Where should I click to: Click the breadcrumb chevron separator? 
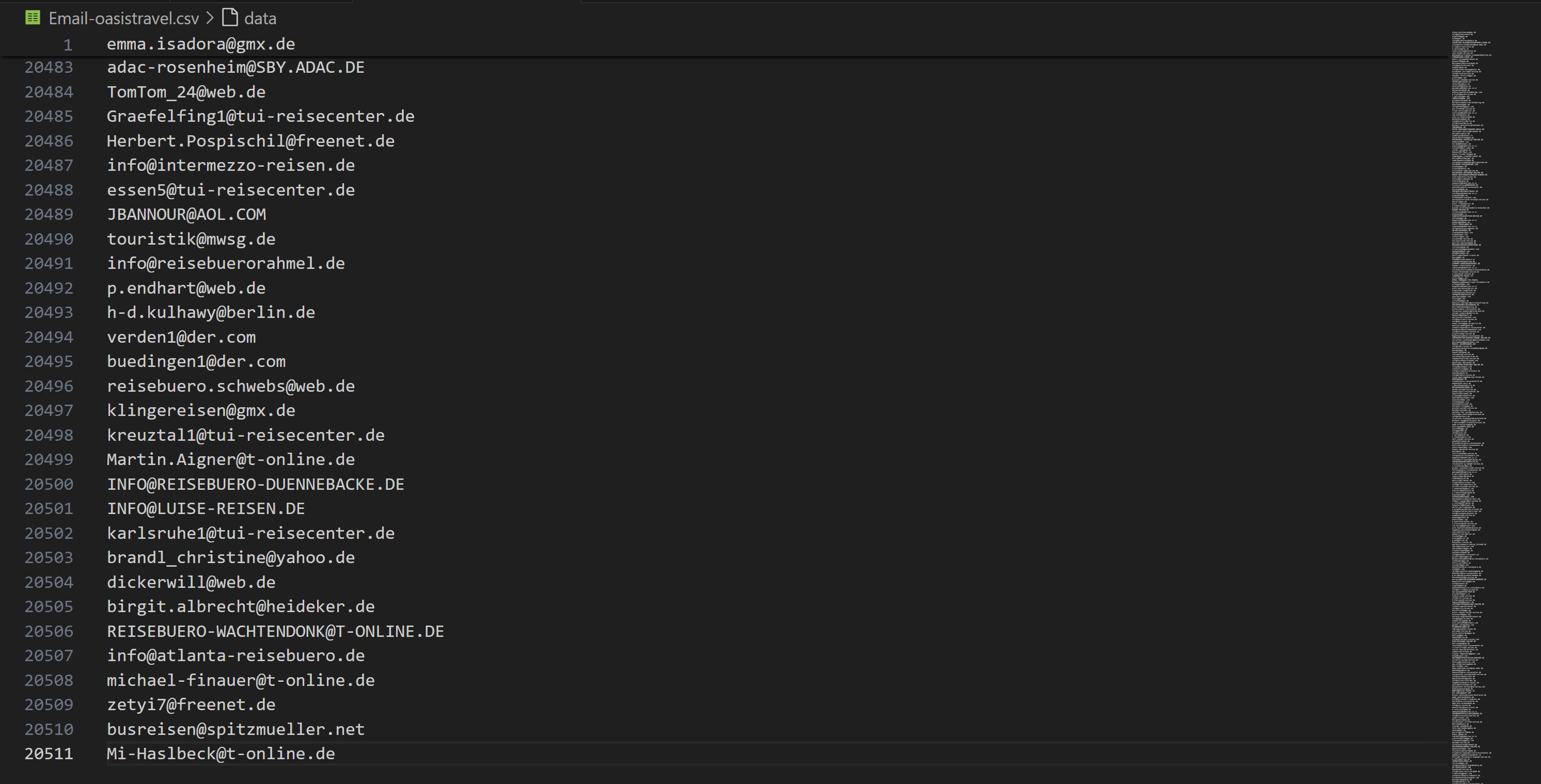click(x=210, y=18)
